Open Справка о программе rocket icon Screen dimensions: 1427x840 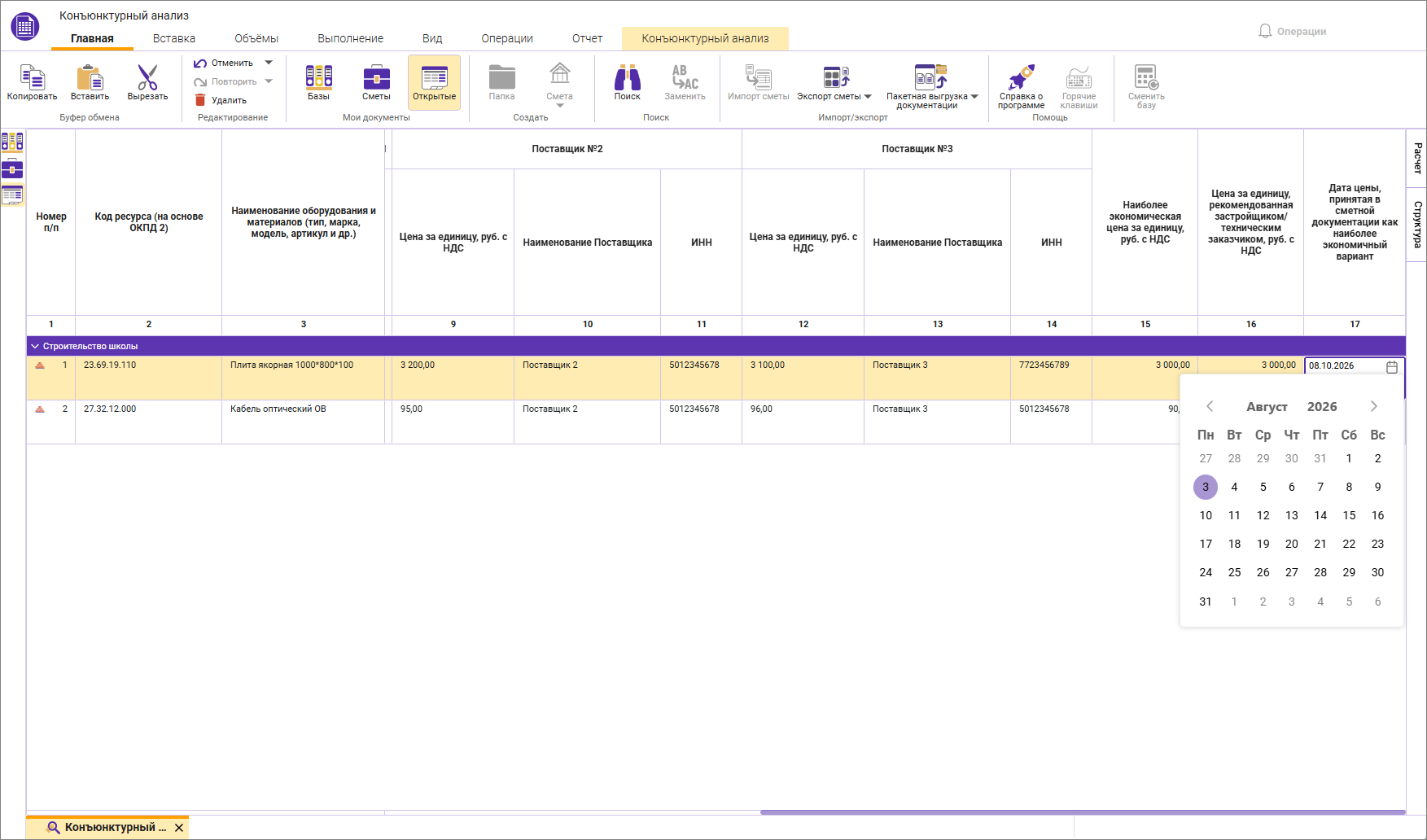(x=1021, y=77)
